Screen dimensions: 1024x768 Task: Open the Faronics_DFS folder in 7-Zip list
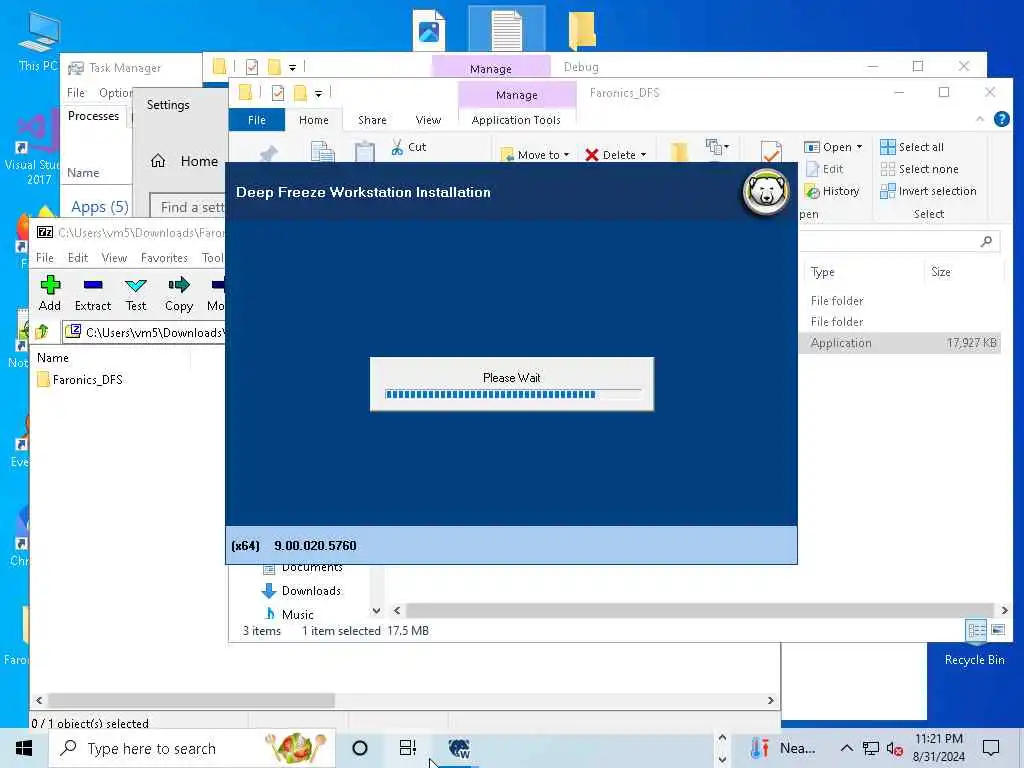click(x=80, y=379)
